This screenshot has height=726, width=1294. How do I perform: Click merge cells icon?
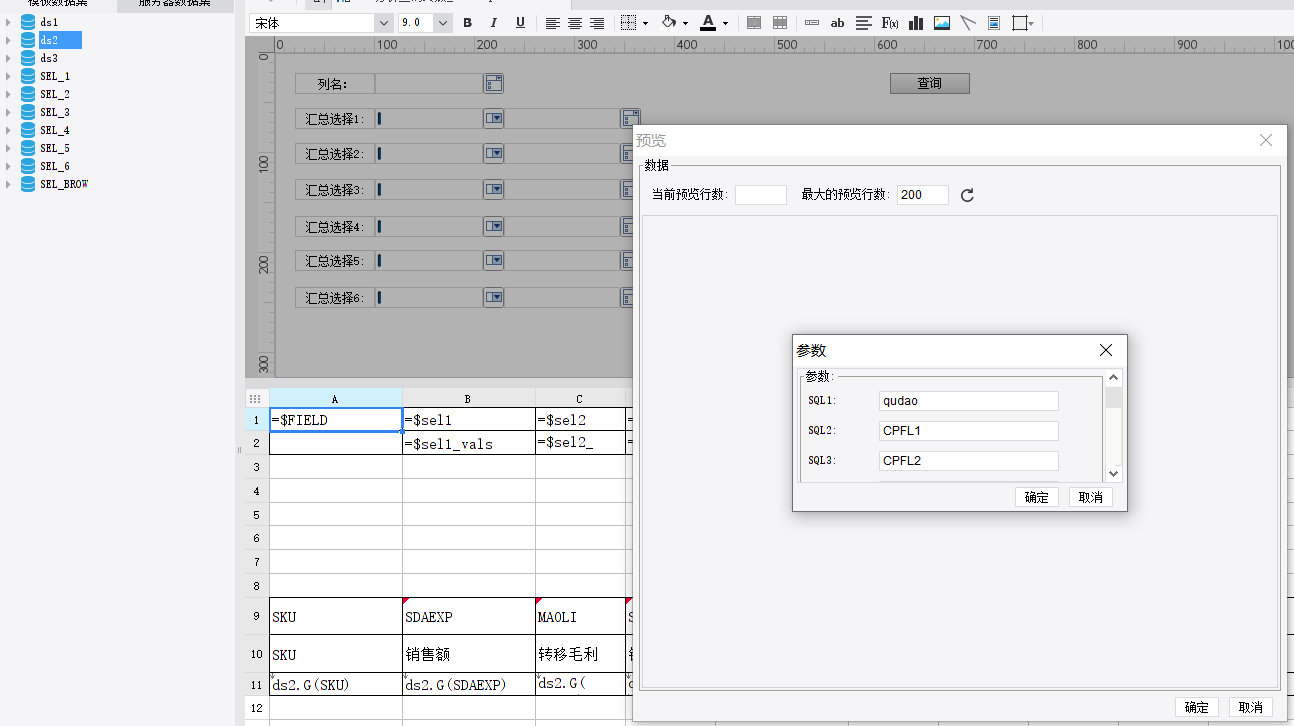754,23
